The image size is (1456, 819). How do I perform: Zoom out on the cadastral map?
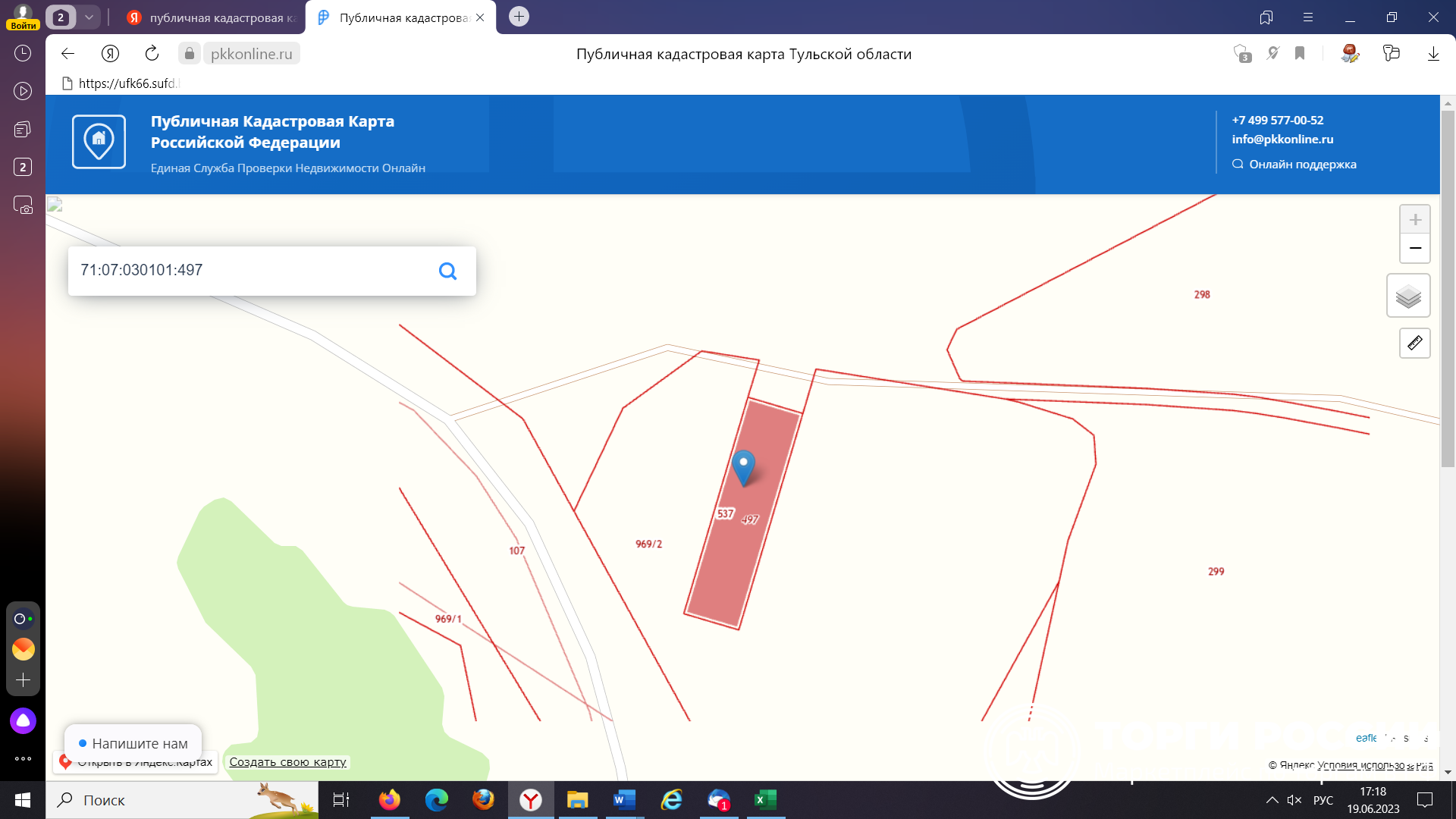(1414, 249)
